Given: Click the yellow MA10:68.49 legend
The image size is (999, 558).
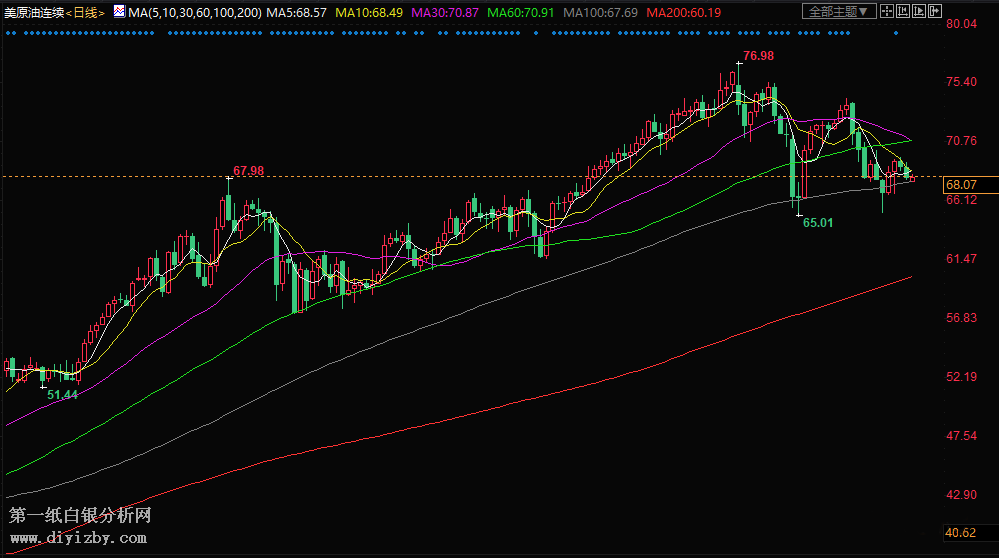Looking at the screenshot, I should (369, 12).
